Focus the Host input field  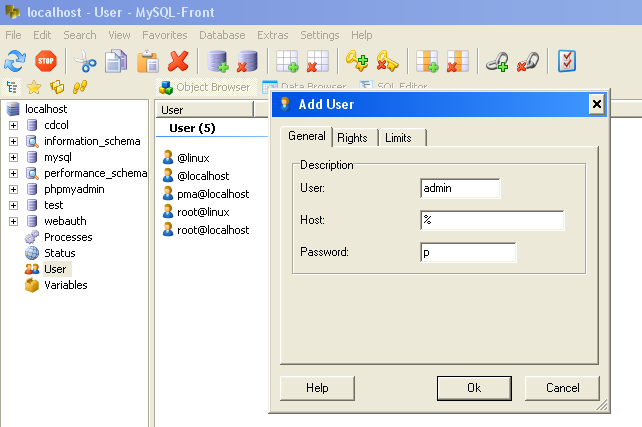(492, 221)
